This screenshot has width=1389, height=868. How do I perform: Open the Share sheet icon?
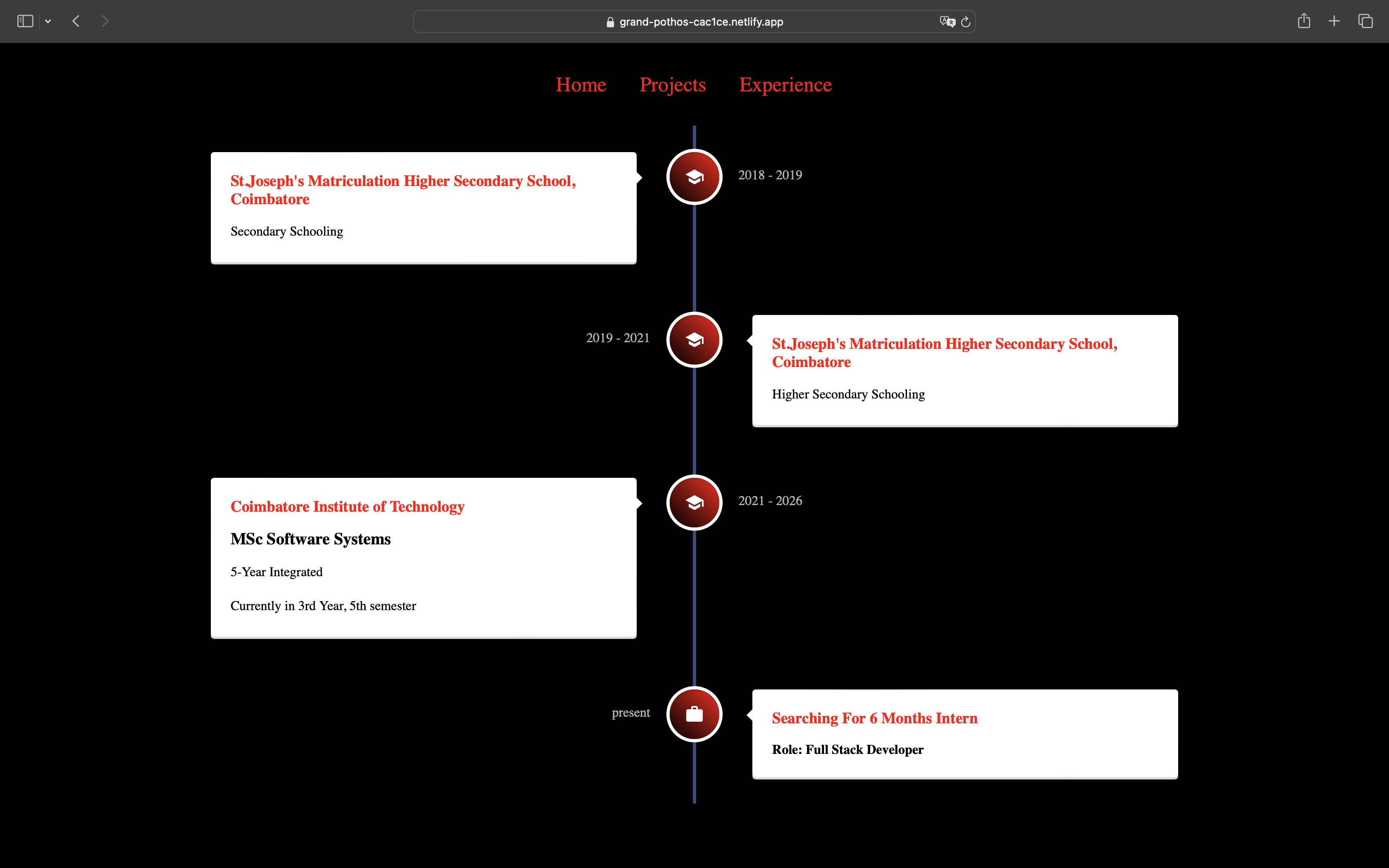[1303, 21]
